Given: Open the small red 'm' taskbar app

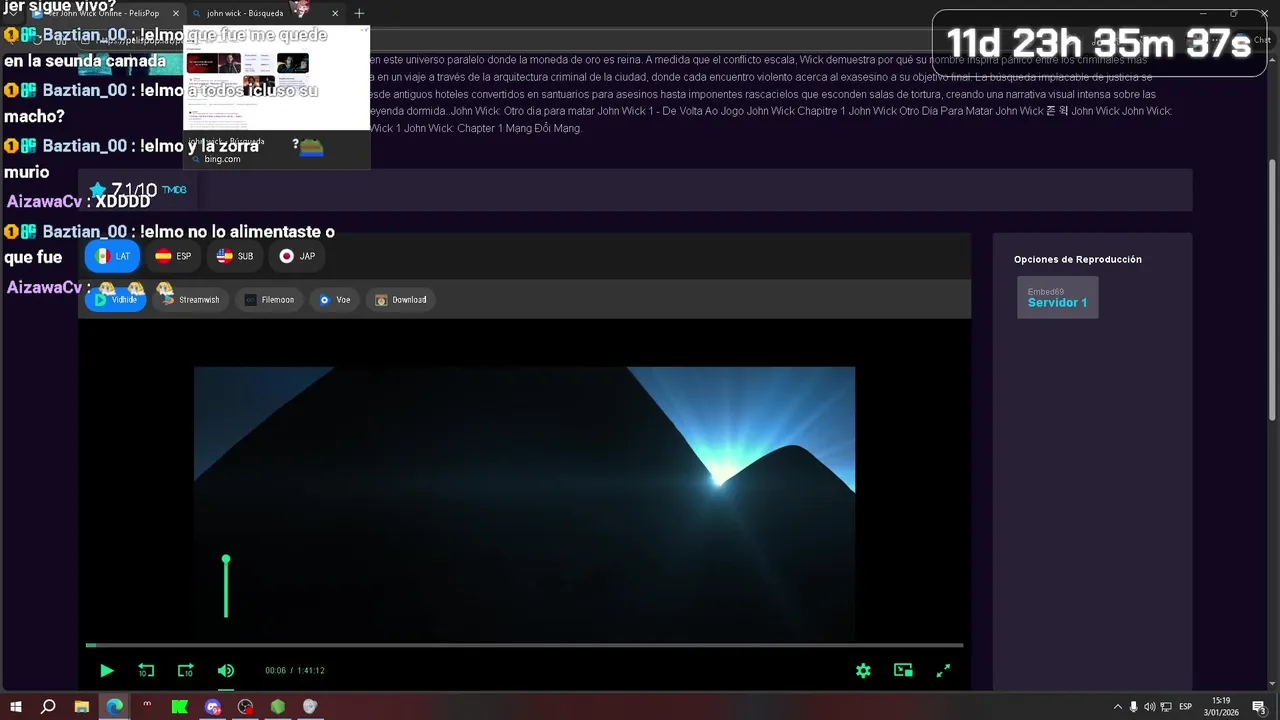Looking at the screenshot, I should click(147, 706).
